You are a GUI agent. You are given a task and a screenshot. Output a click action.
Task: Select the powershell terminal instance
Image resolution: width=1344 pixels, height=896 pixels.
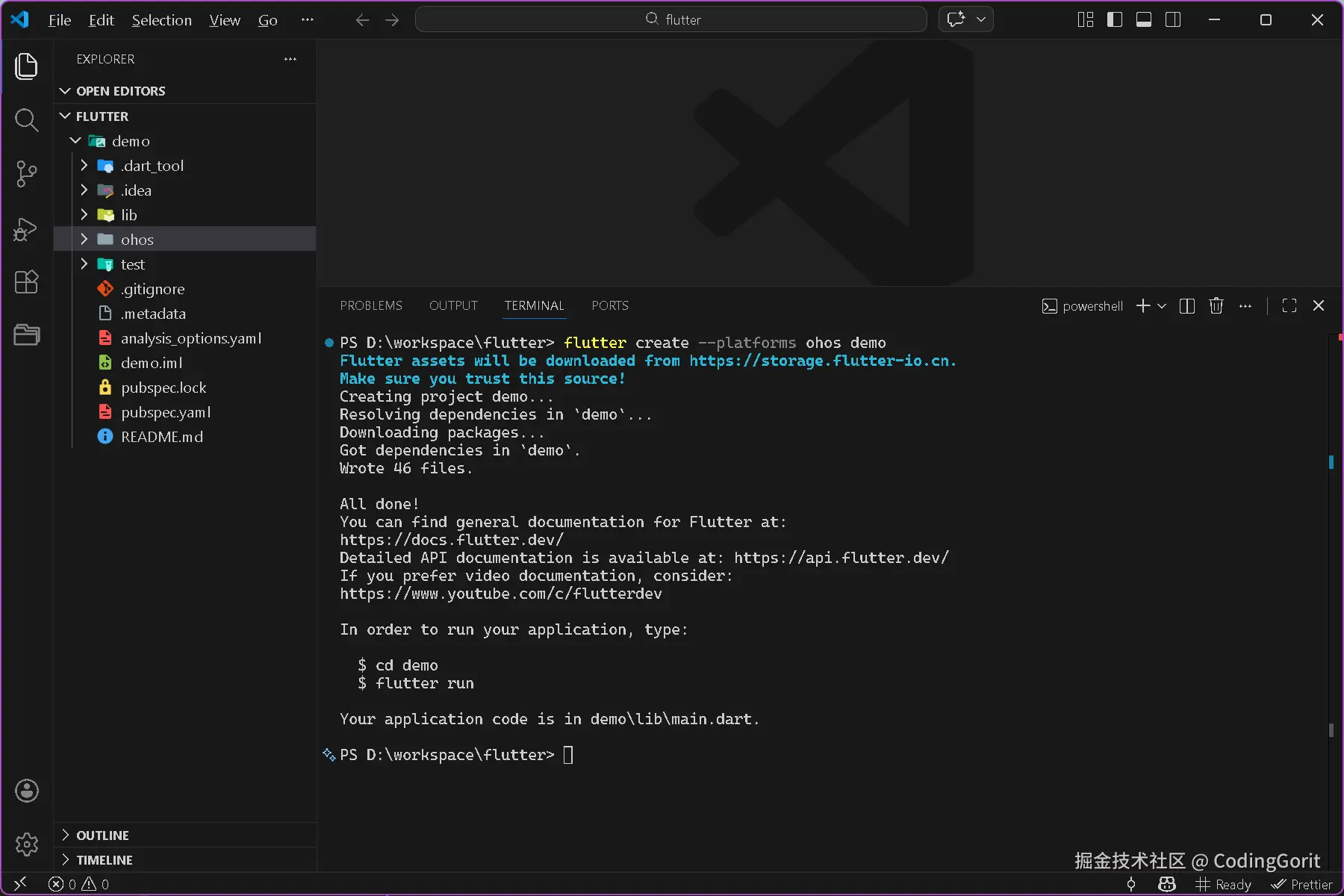(x=1083, y=306)
